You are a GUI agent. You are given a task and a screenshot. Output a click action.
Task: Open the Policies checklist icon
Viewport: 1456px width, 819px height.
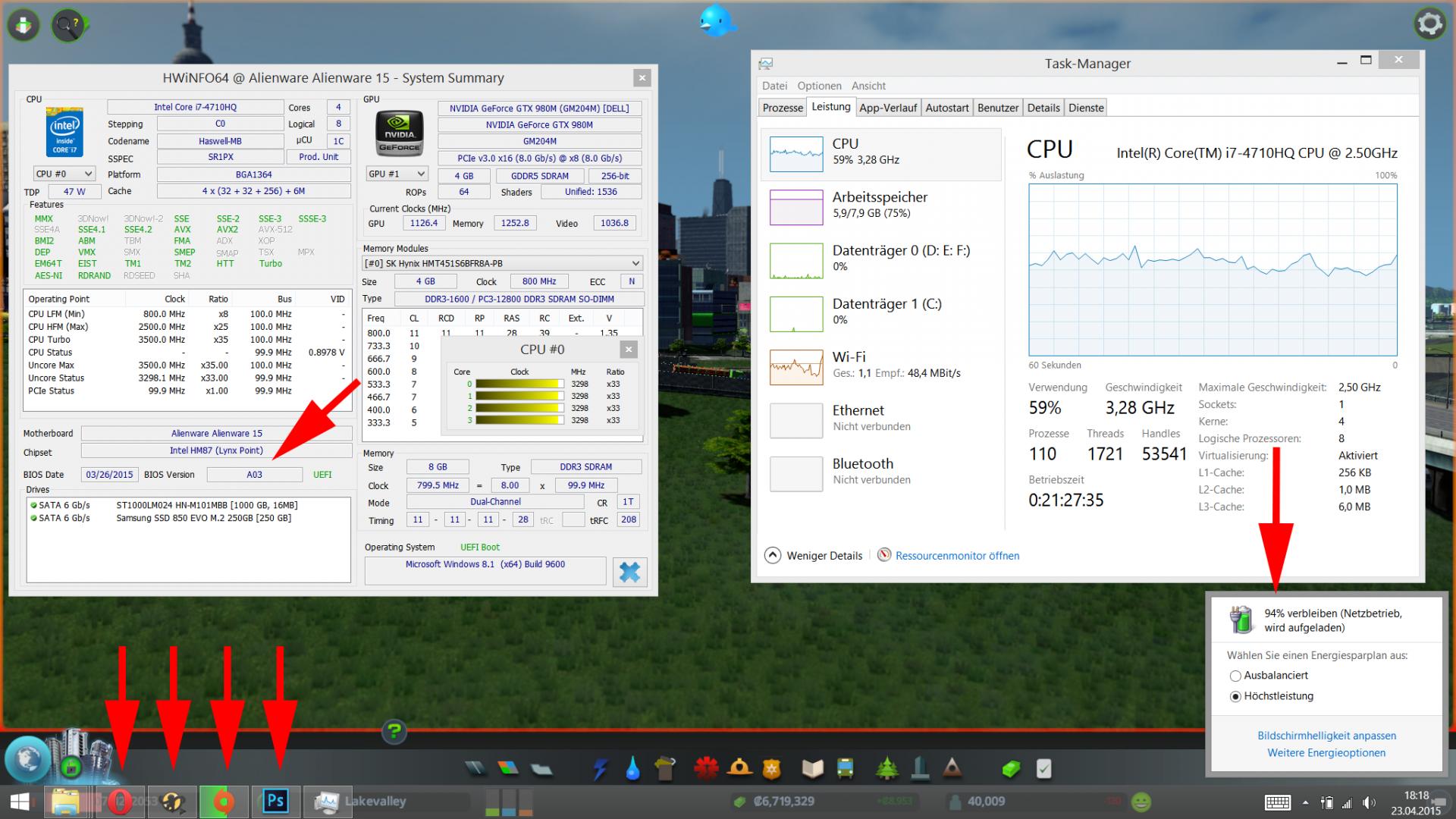[x=1044, y=769]
